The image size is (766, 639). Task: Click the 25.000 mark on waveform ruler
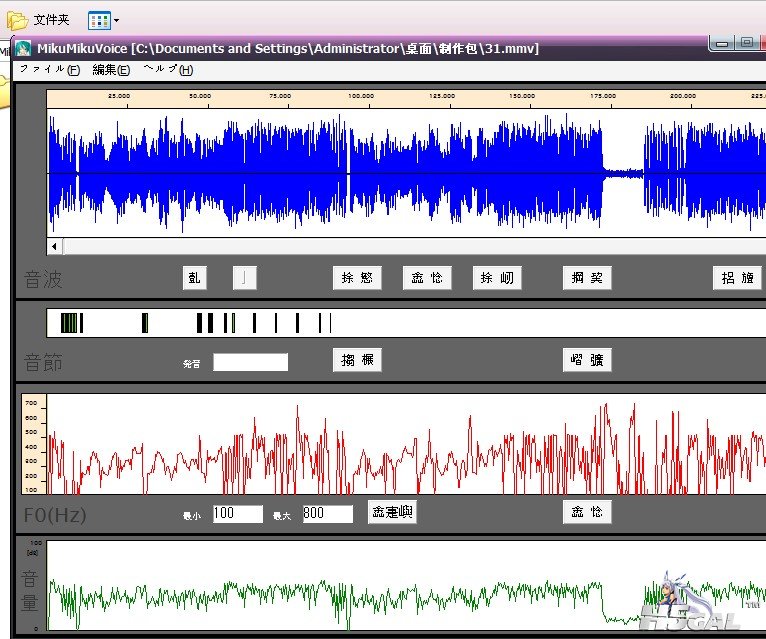pos(119,96)
